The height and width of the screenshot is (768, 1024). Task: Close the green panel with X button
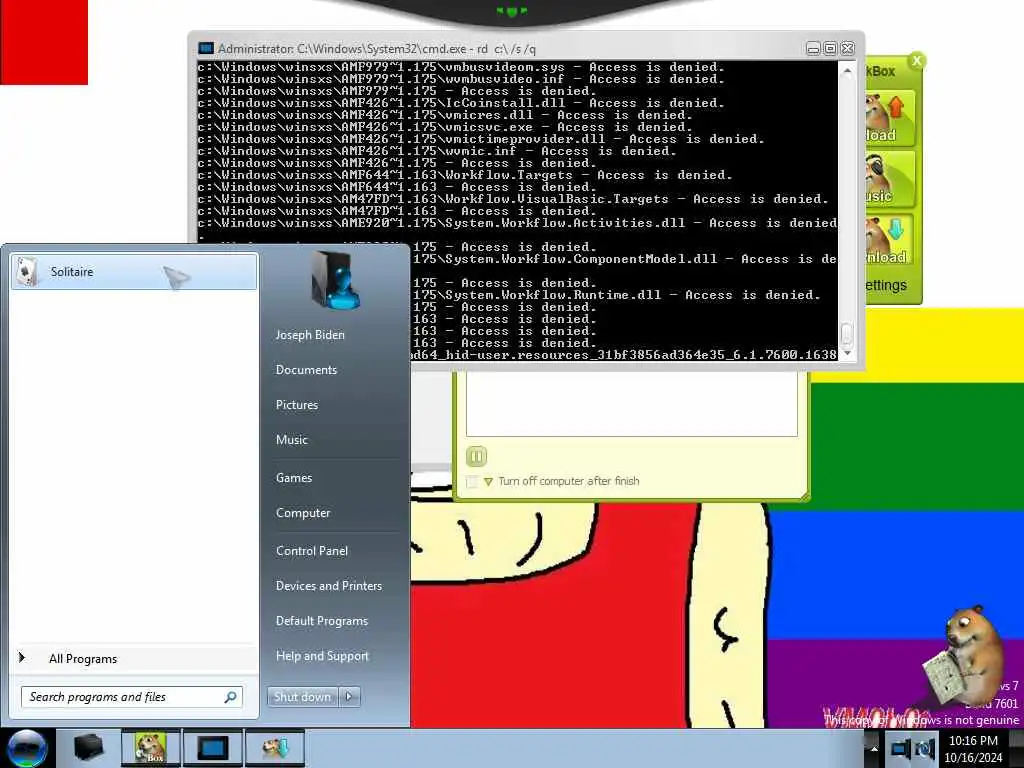coord(916,61)
